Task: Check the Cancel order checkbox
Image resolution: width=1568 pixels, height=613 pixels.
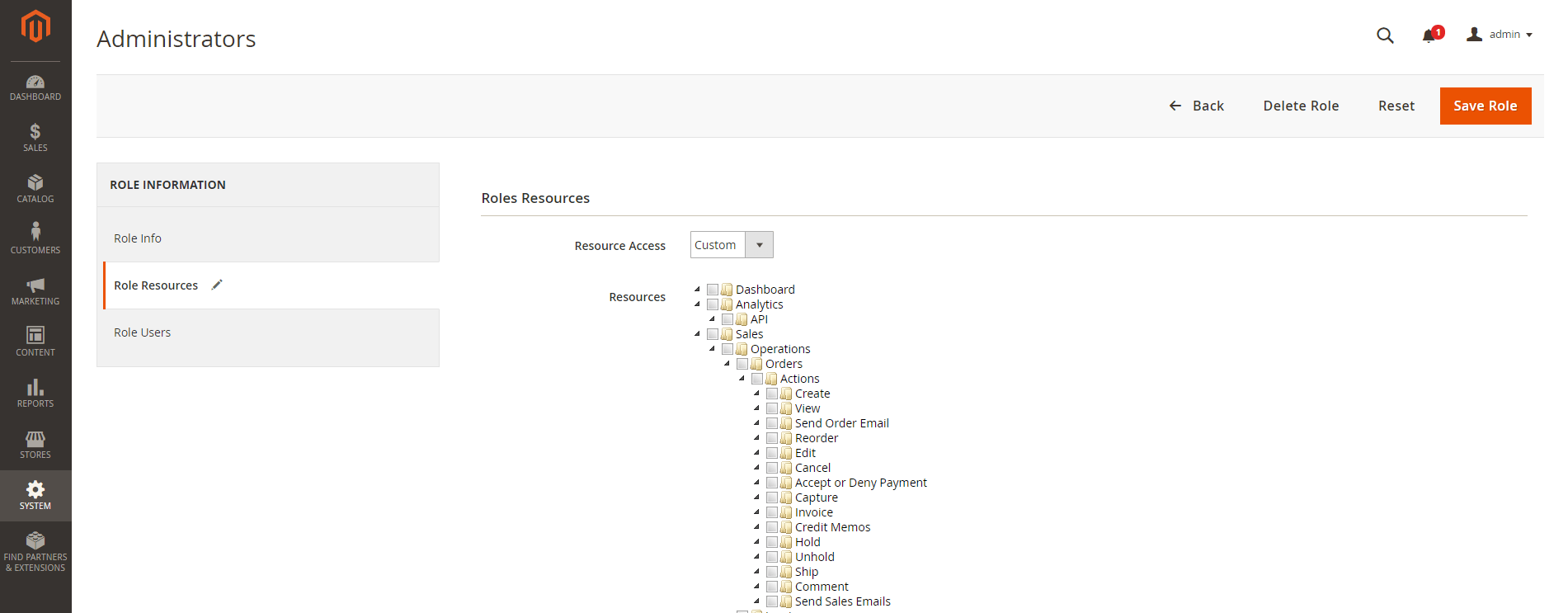Action: point(772,468)
